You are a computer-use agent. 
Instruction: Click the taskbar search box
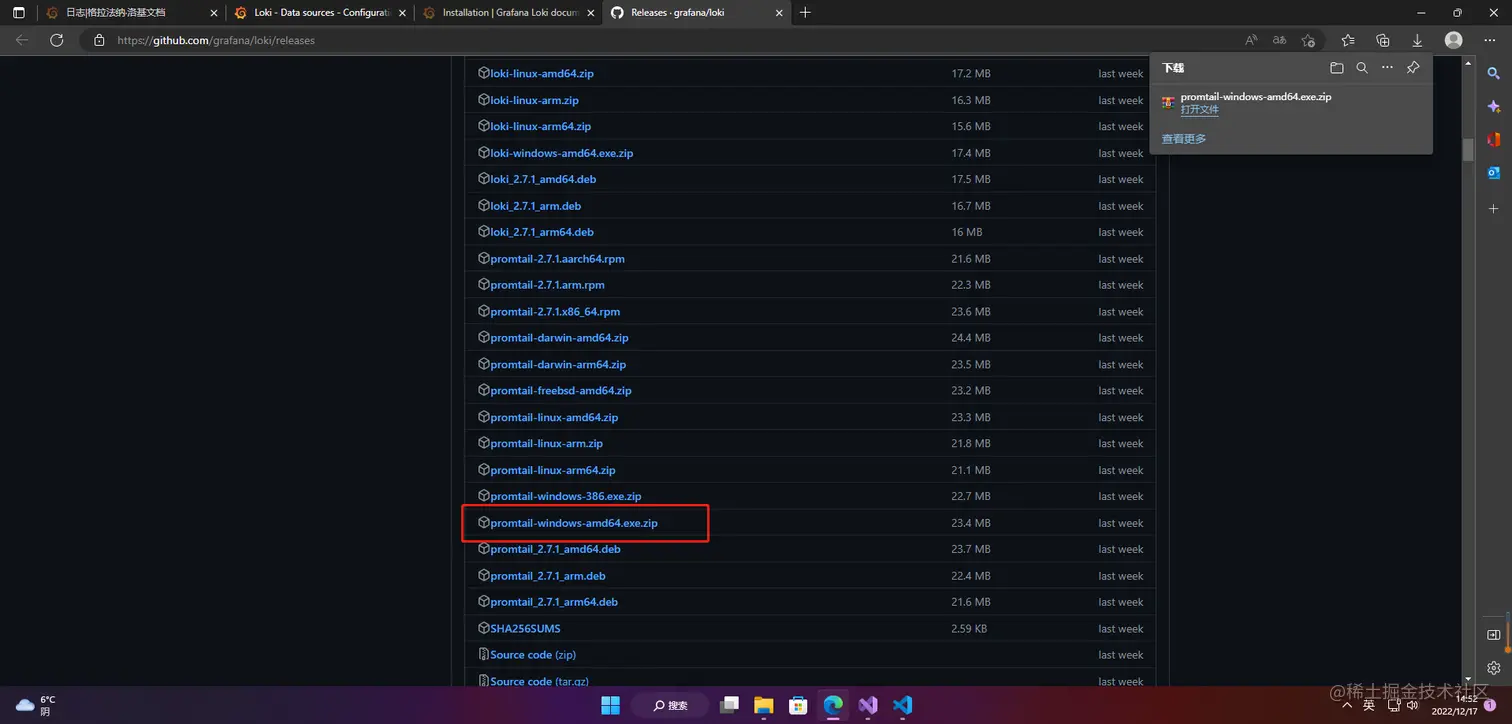[671, 705]
